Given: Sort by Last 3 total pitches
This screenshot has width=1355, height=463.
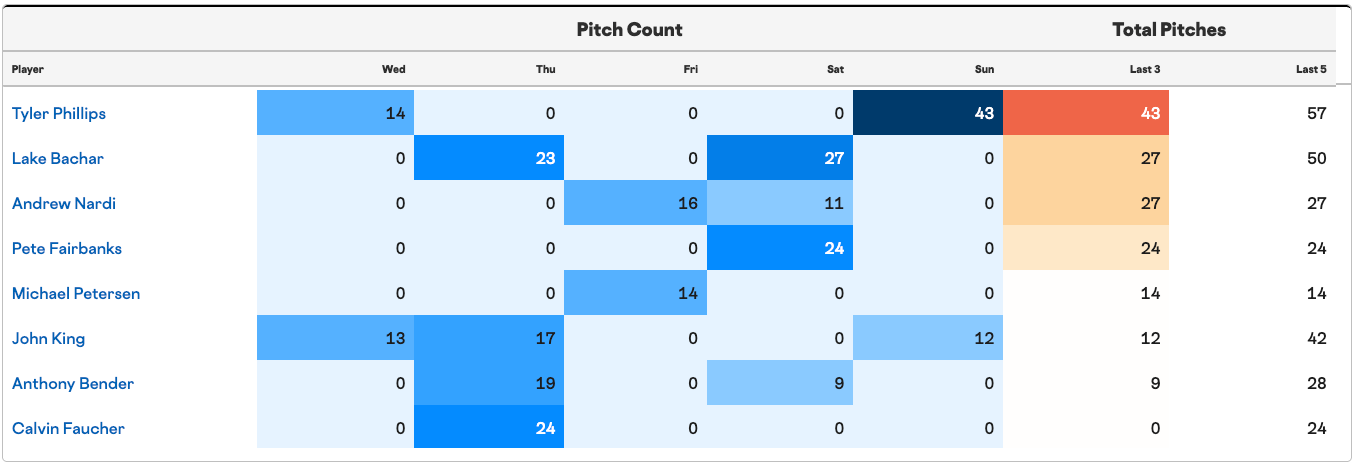Looking at the screenshot, I should click(x=1144, y=69).
